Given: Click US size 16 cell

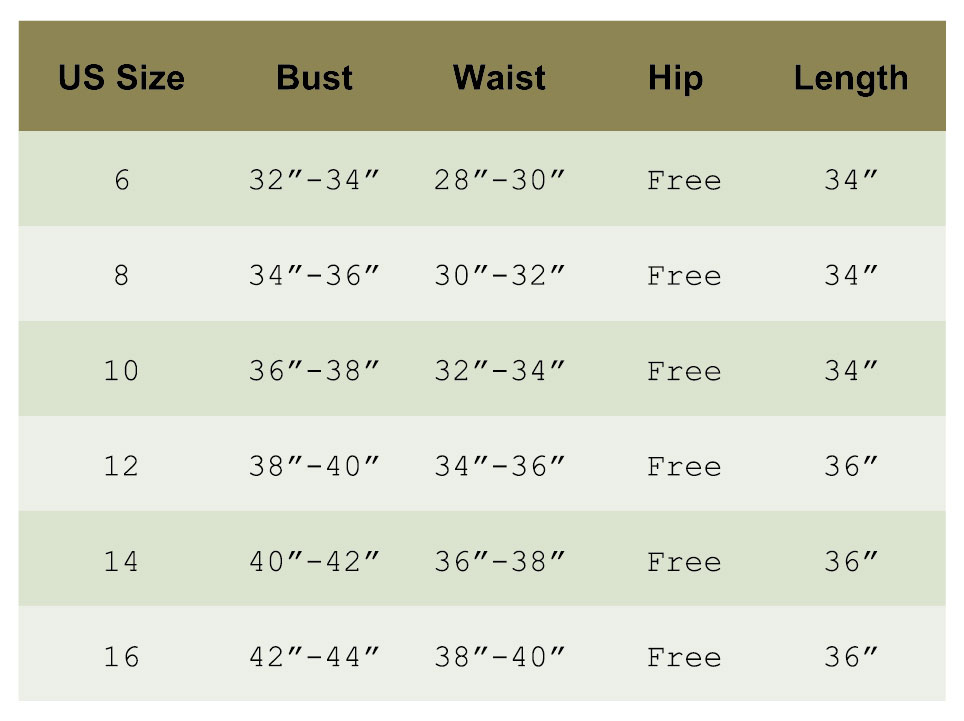Looking at the screenshot, I should click(121, 658).
